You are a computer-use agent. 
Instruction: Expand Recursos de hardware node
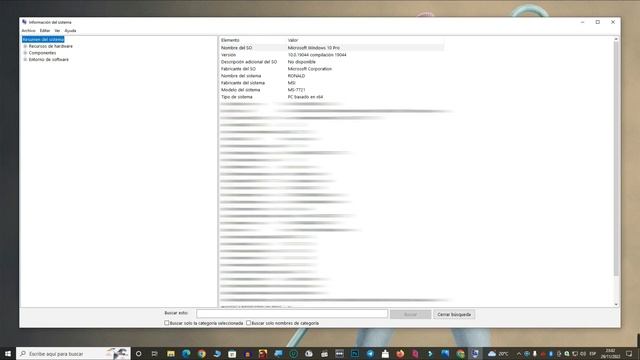(x=25, y=46)
